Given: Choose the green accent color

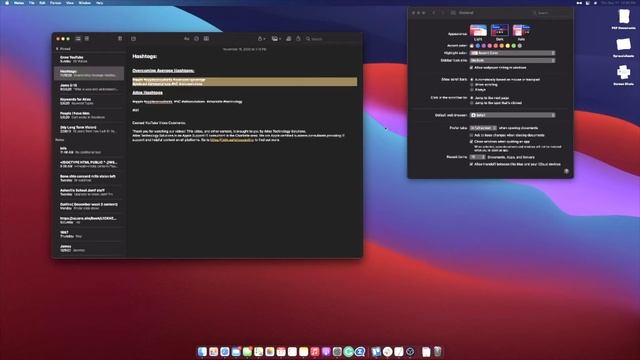Looking at the screenshot, I should pos(514,46).
